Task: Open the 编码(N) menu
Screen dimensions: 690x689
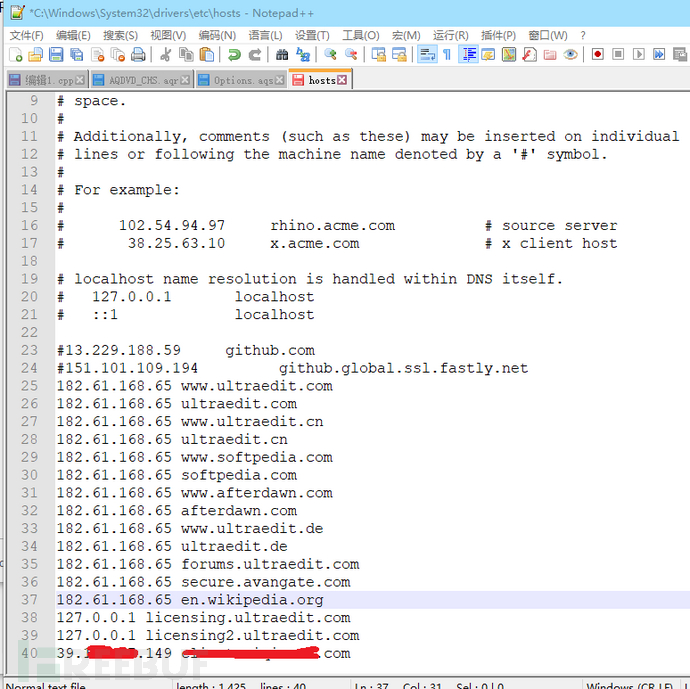Action: point(217,35)
